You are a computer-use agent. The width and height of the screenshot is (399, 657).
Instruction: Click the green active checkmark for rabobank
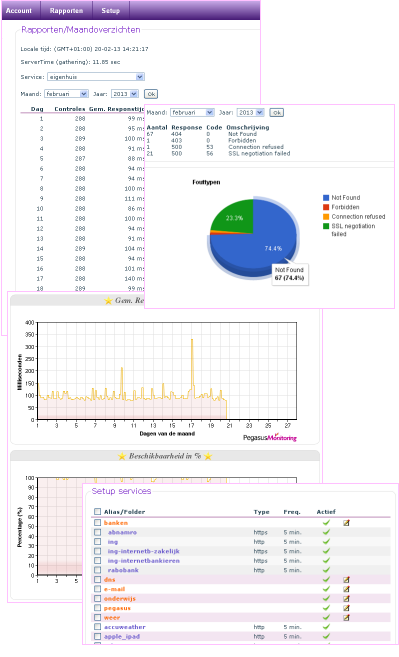[x=326, y=570]
